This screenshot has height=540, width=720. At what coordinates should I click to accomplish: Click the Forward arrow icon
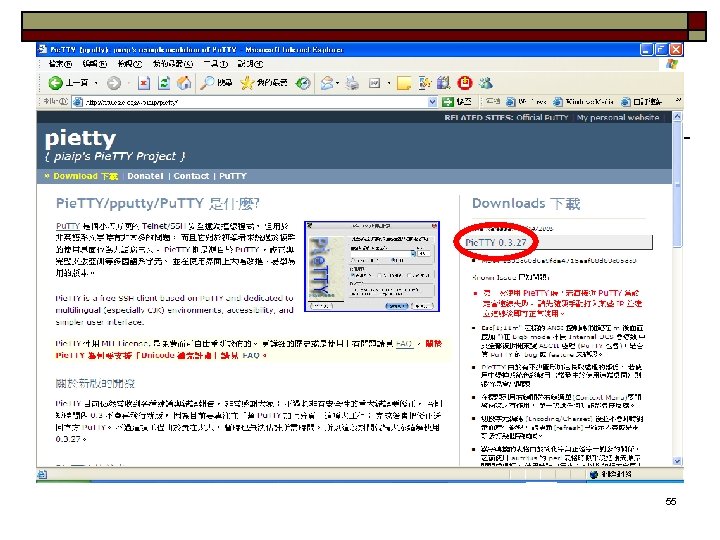click(114, 83)
